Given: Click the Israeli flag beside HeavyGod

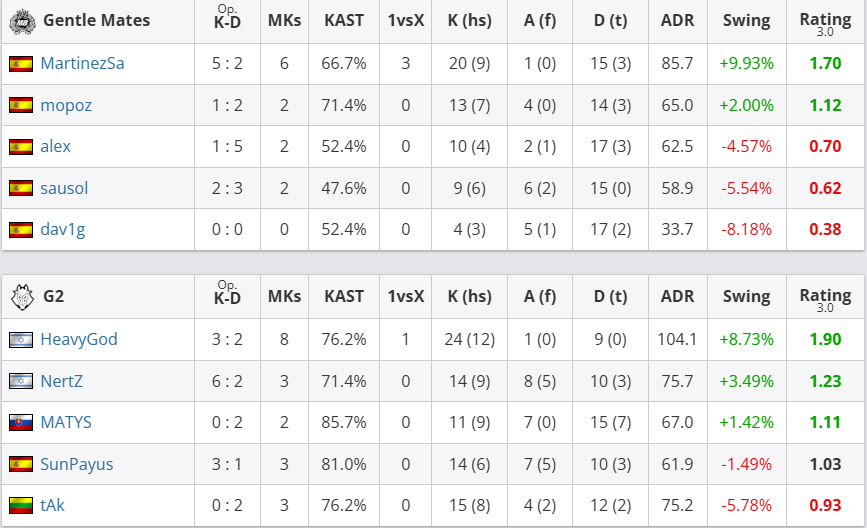Looking at the screenshot, I should click(x=20, y=339).
